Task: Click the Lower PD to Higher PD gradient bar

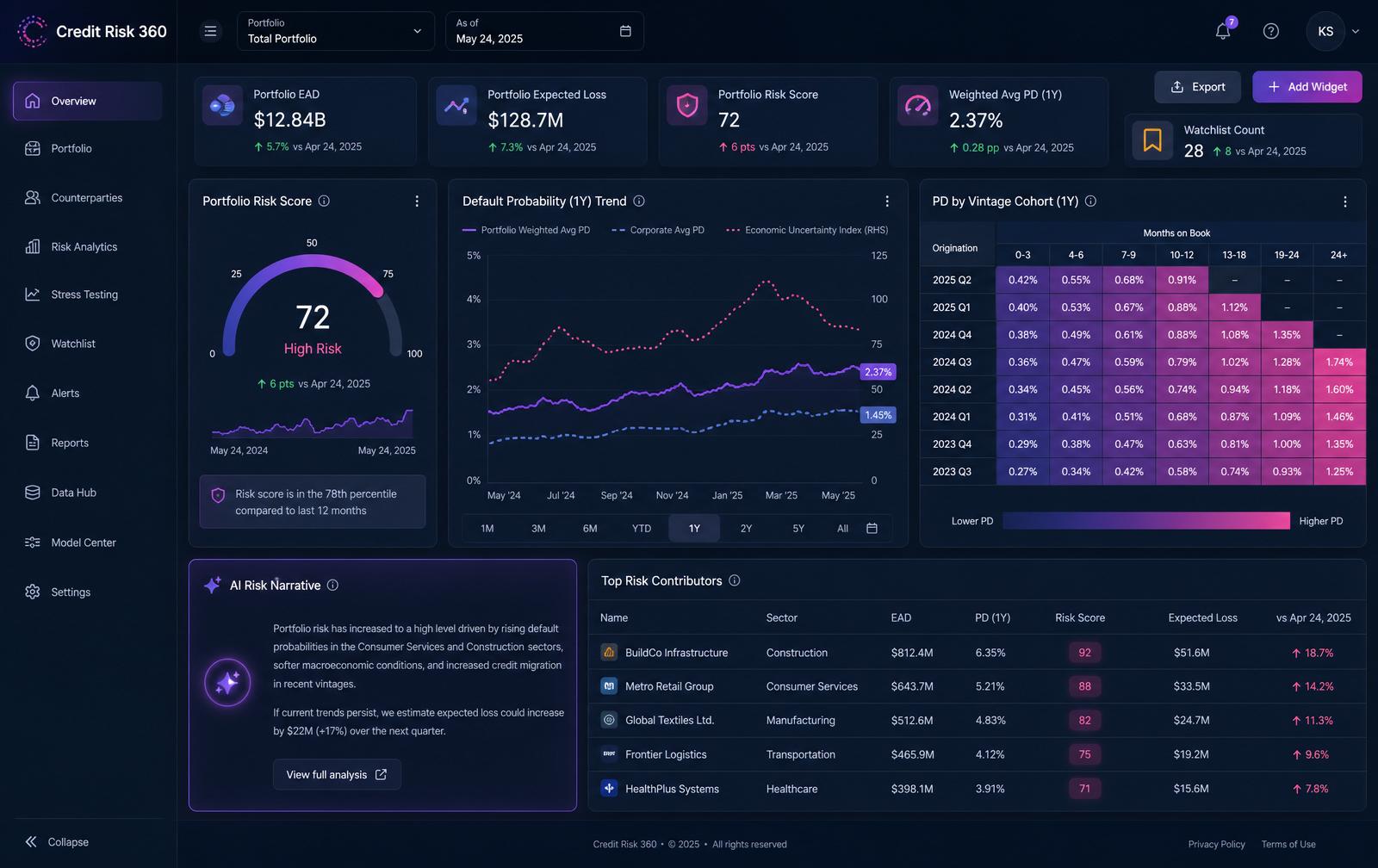Action: pyautogui.click(x=1146, y=520)
